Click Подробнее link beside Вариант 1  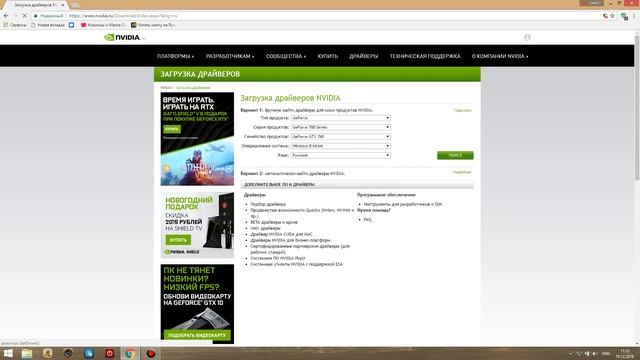[x=462, y=110]
